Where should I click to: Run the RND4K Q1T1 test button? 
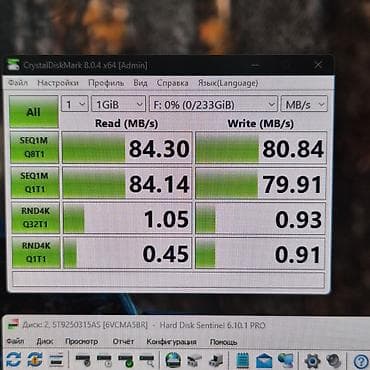pos(36,253)
